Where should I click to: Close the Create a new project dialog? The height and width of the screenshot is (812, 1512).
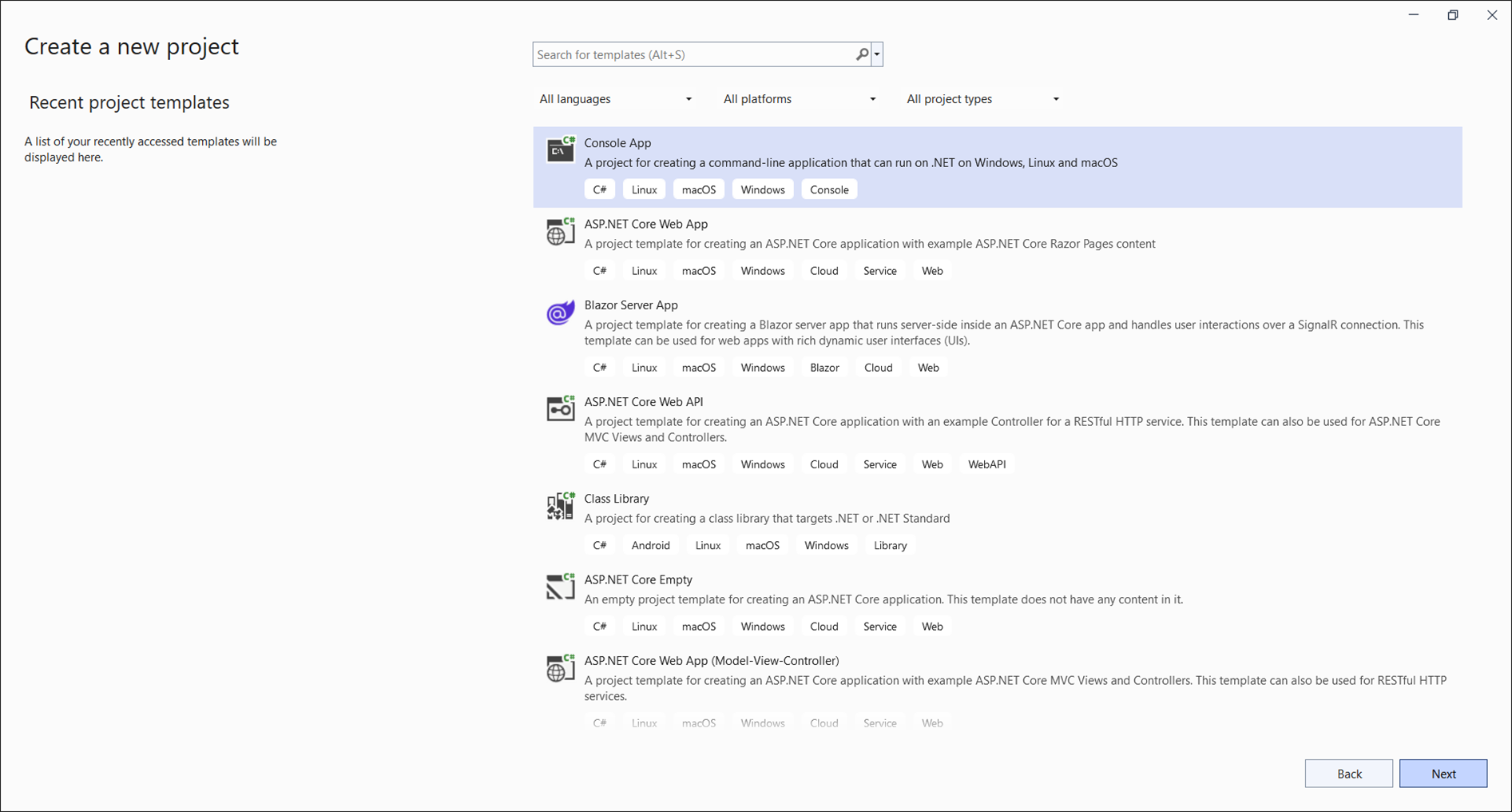tap(1492, 15)
